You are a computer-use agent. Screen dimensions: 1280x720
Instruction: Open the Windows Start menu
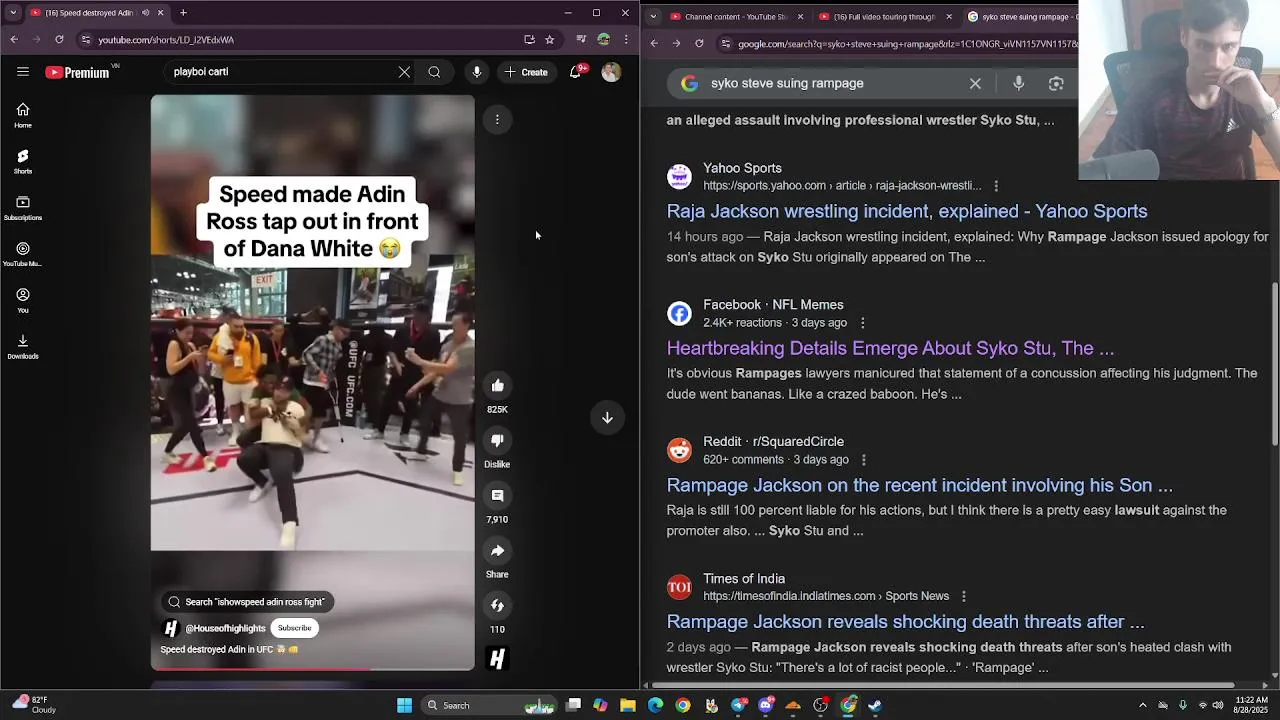404,705
